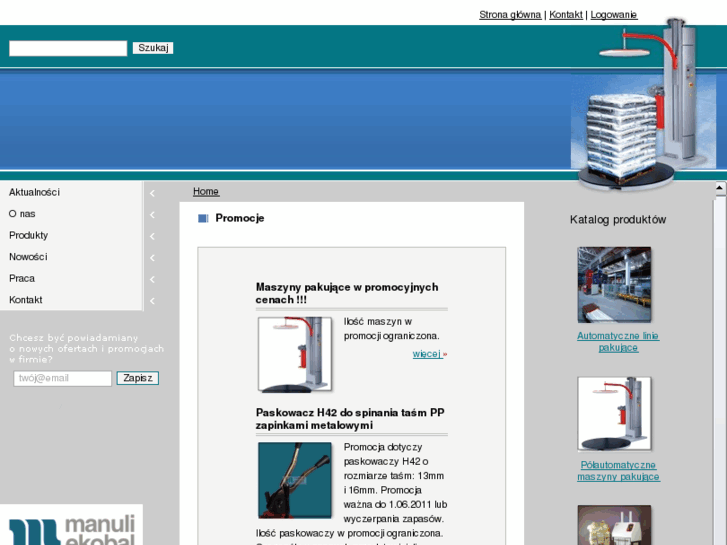This screenshot has width=727, height=545.
Task: Open O nas menu item
Action: tap(22, 214)
